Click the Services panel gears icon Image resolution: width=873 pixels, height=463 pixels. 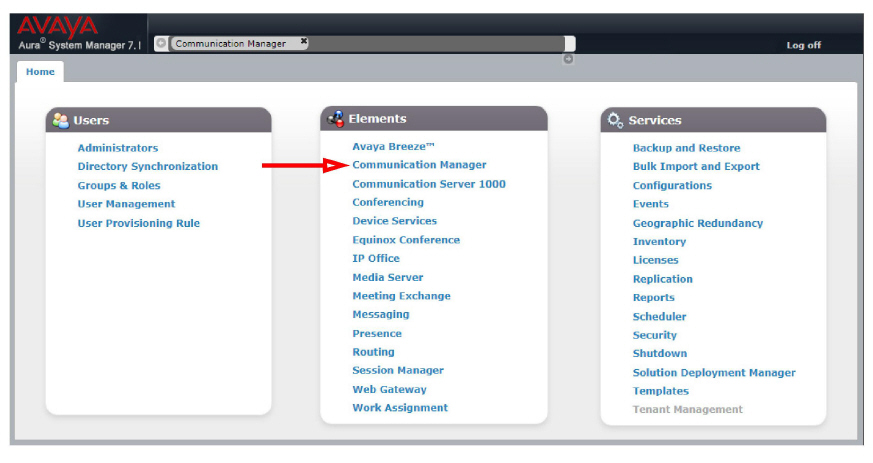point(615,120)
